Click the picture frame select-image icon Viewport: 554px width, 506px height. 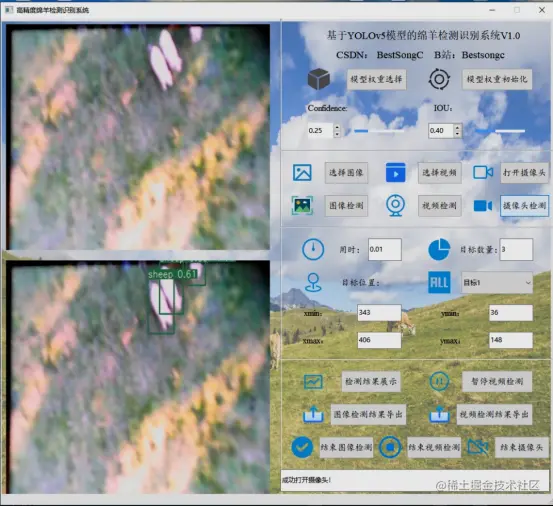pos(302,173)
